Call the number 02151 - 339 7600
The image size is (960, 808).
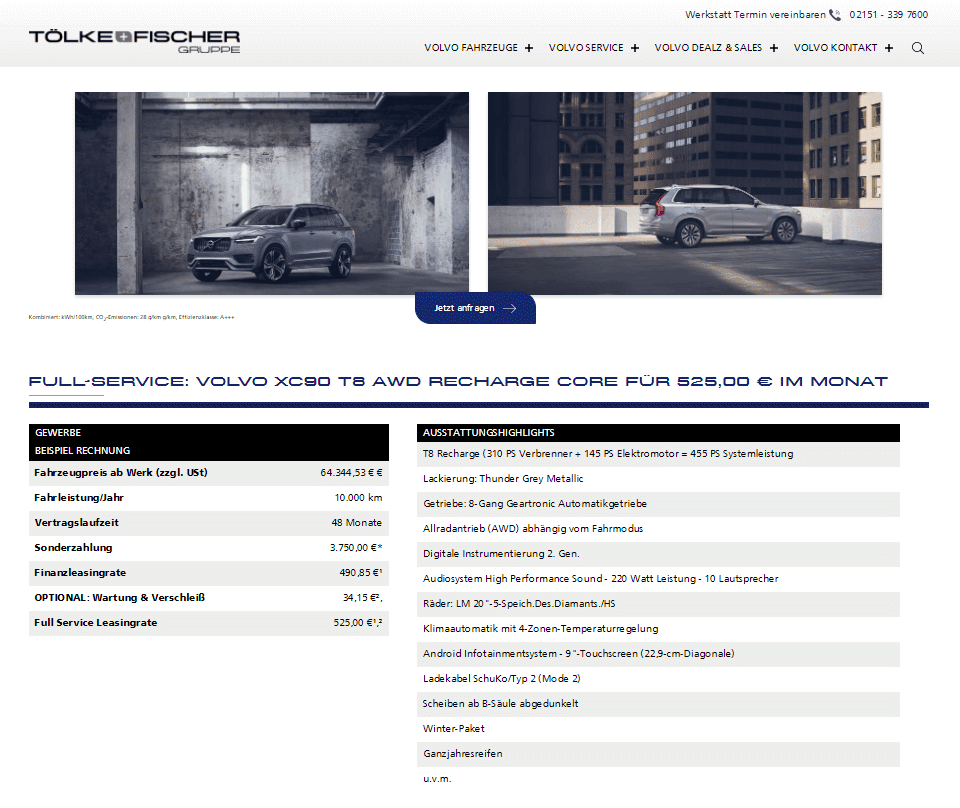[888, 15]
